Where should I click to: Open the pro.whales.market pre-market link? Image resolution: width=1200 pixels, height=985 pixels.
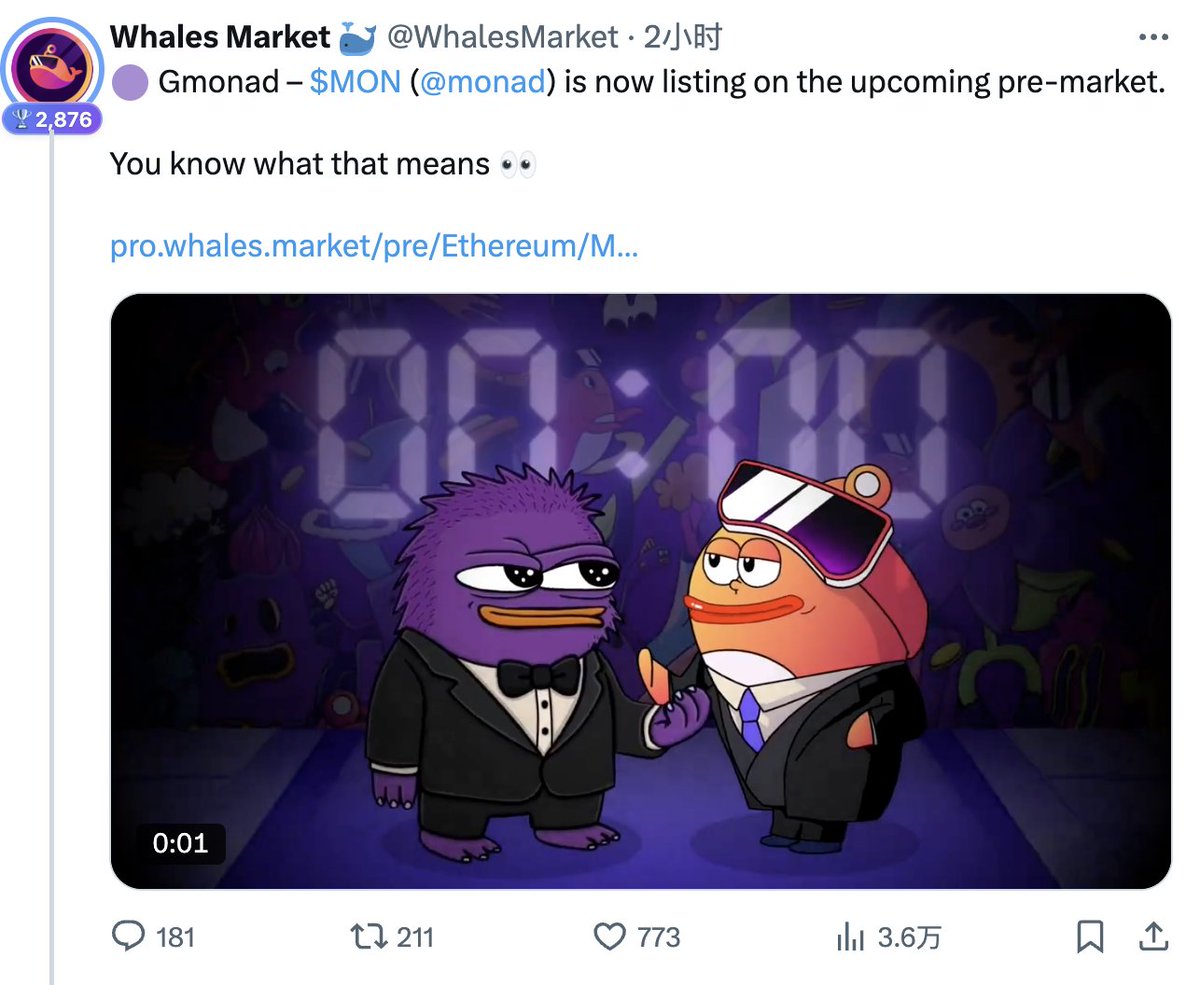click(x=374, y=245)
